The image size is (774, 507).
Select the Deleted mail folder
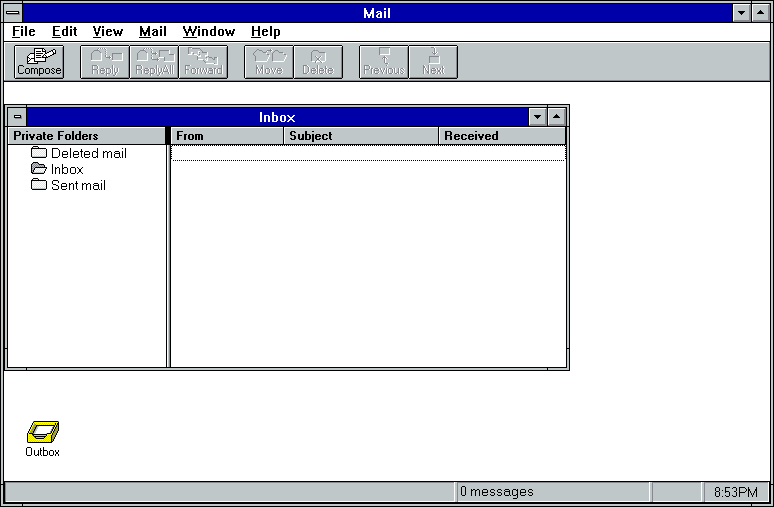88,153
